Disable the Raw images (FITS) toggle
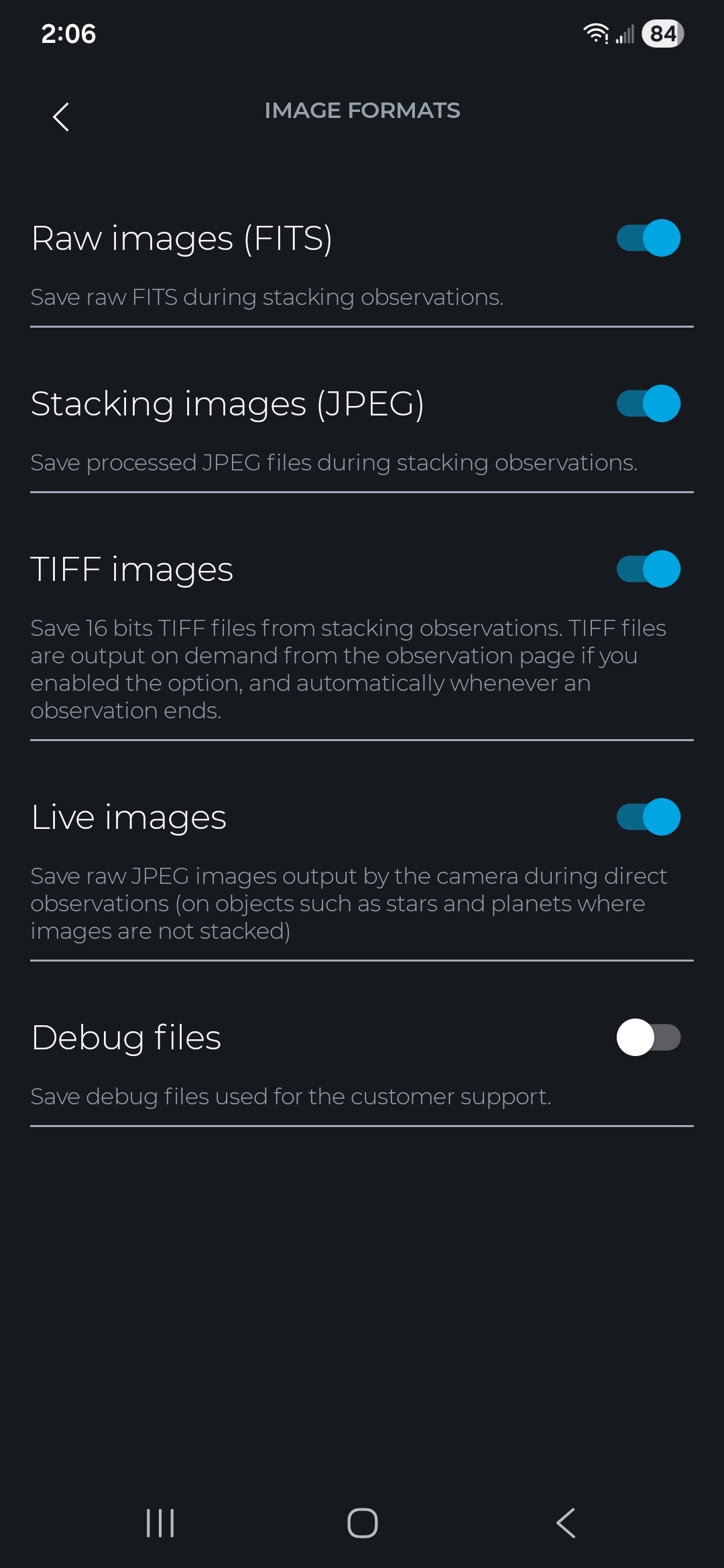 pyautogui.click(x=648, y=238)
